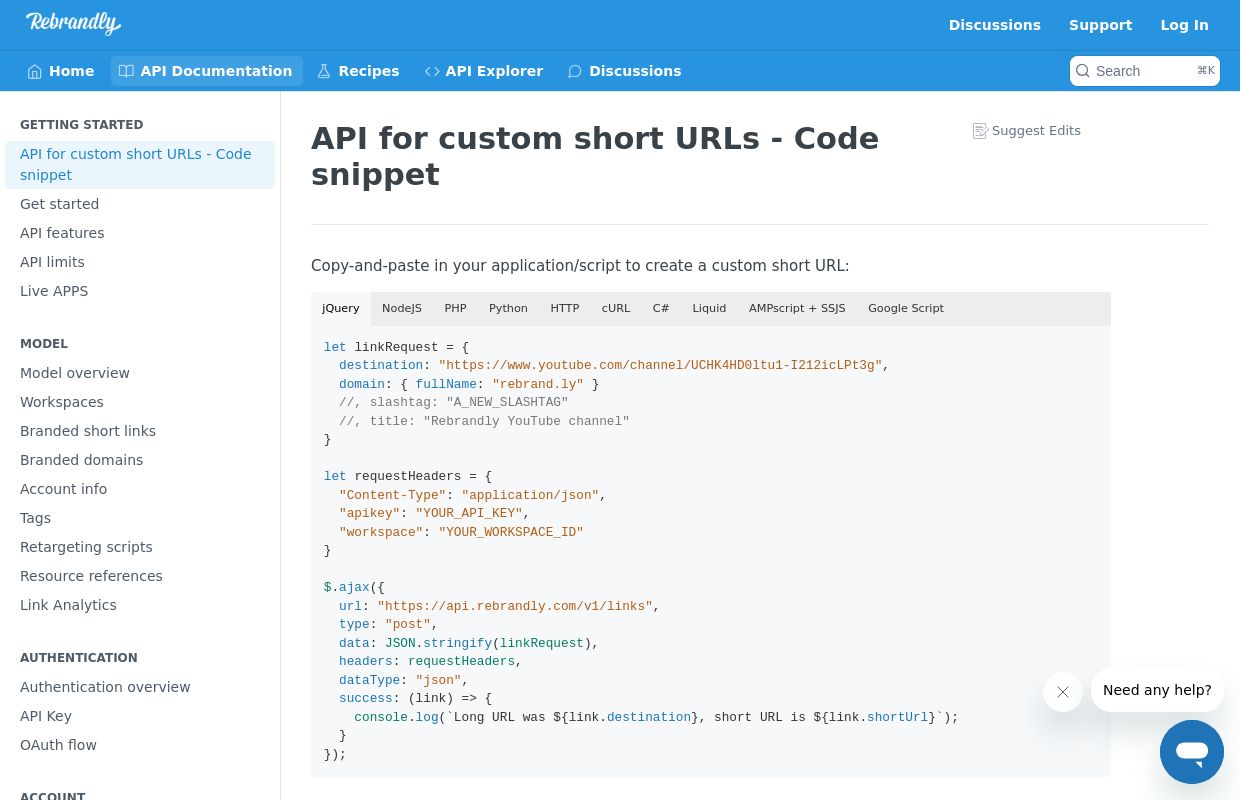Click into the Search field
This screenshot has width=1240, height=800.
coord(1145,71)
